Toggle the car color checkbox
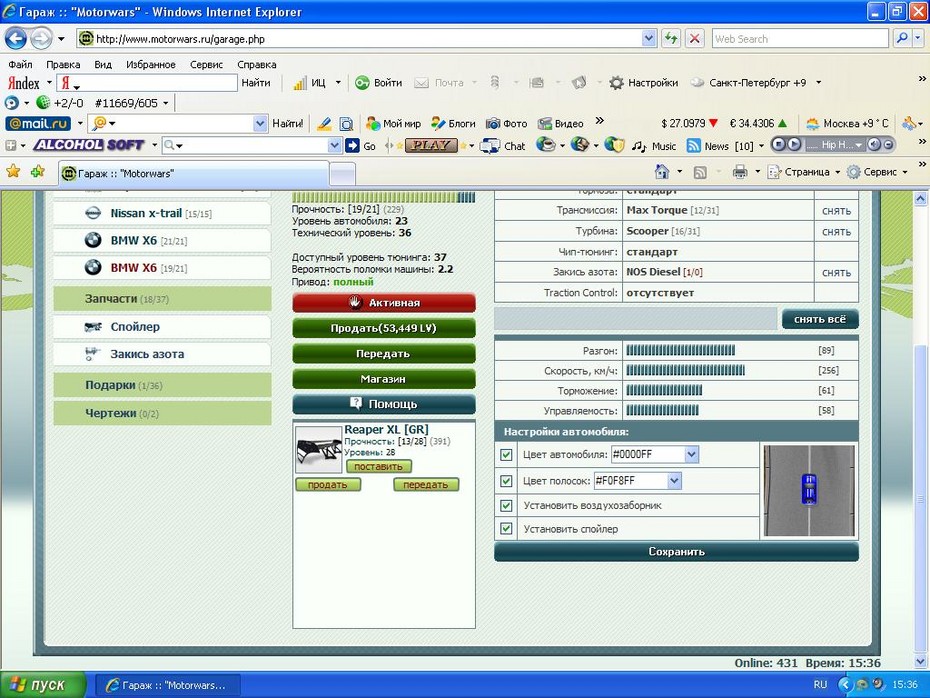This screenshot has height=698, width=930. click(x=506, y=455)
